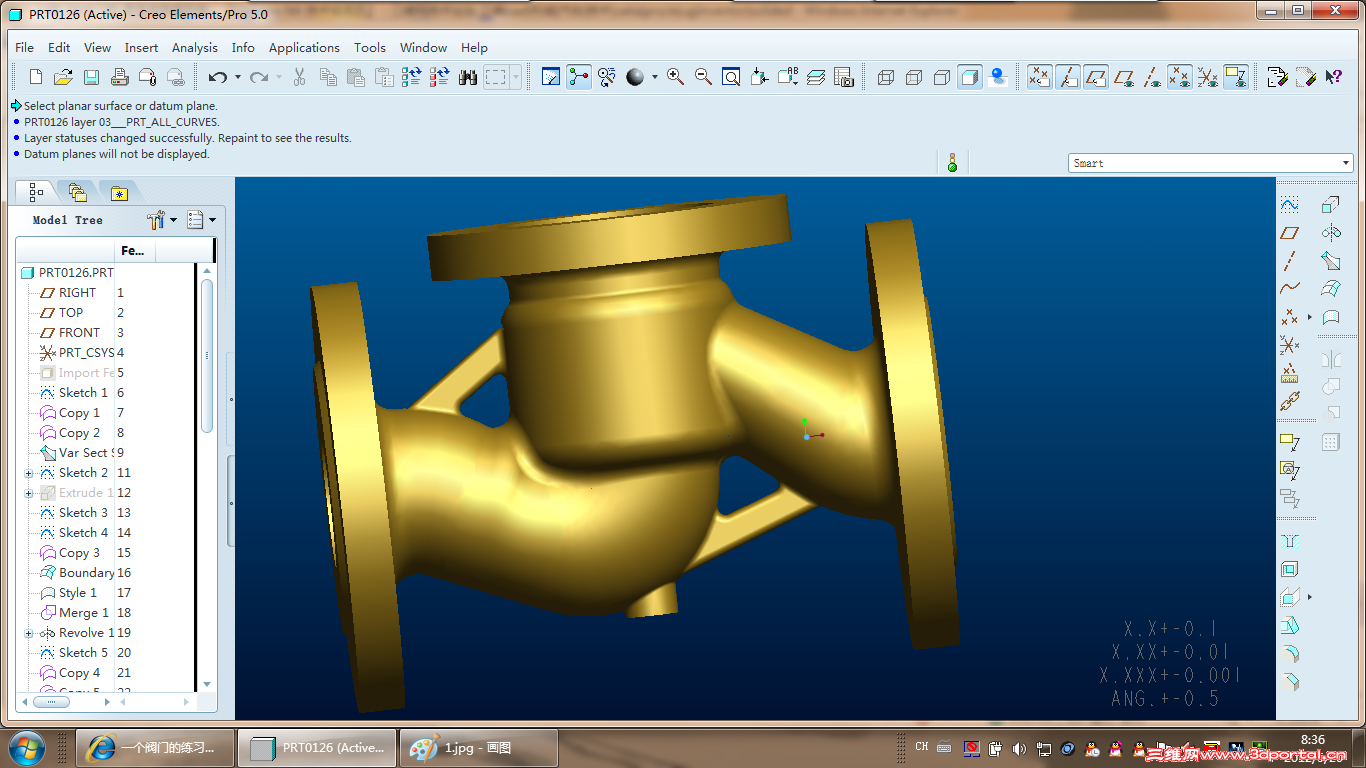This screenshot has height=768, width=1366.
Task: Click the Context-sensitive Help arrow icon
Action: click(1333, 77)
